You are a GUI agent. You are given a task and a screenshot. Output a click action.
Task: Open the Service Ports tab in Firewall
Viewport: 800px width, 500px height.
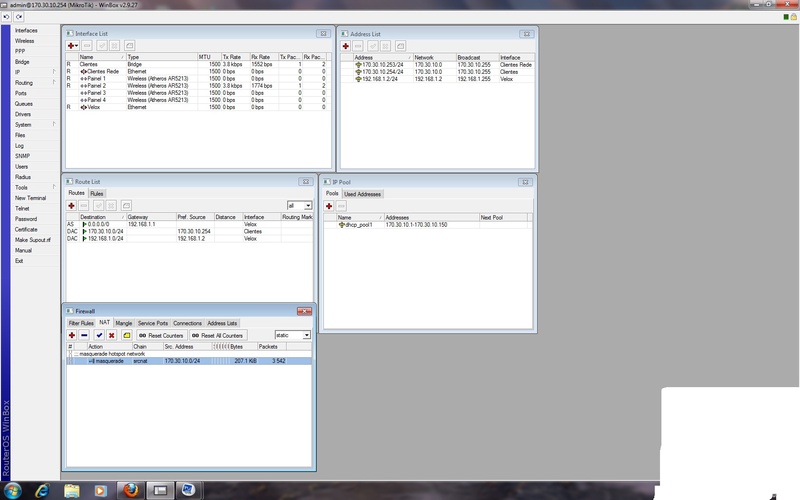pos(153,323)
